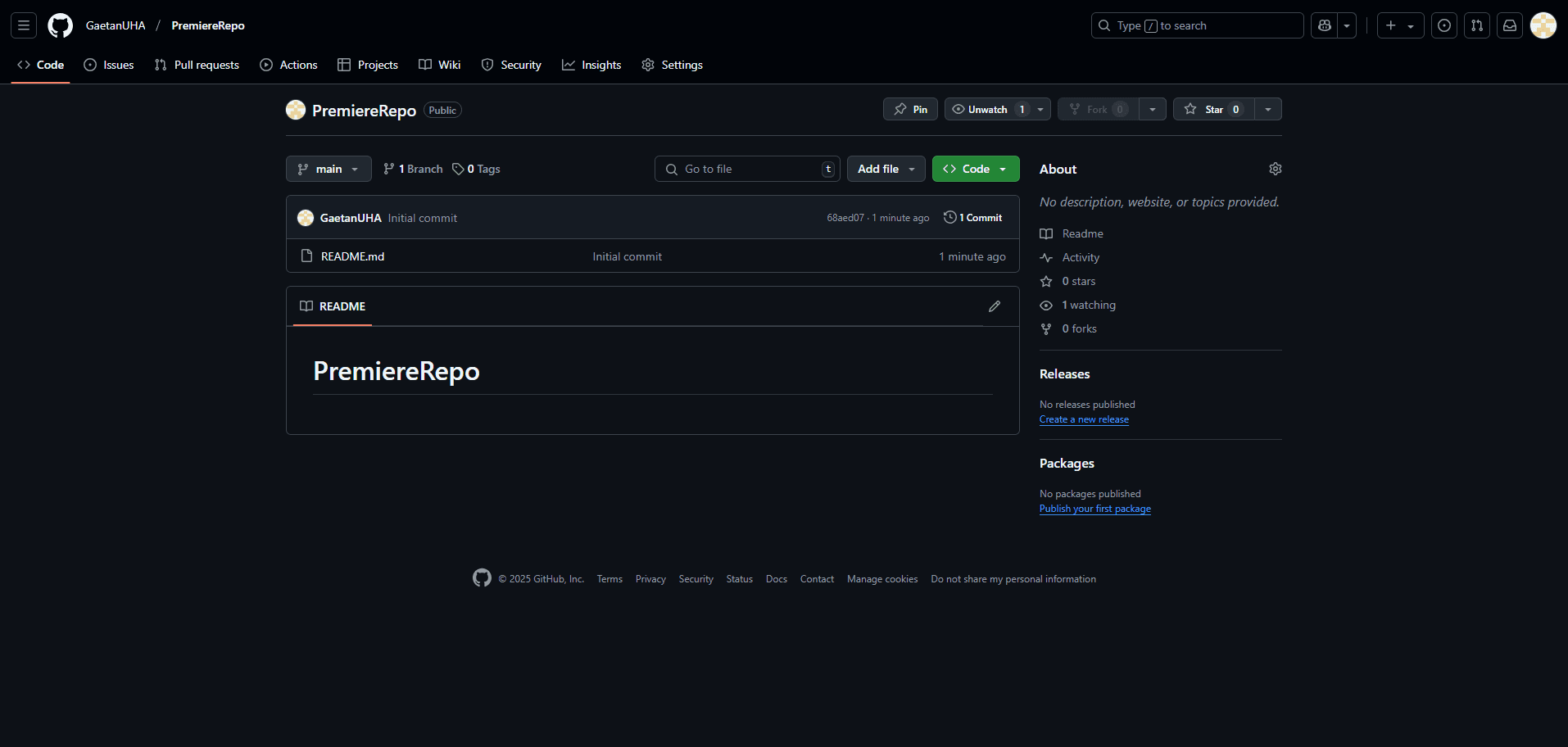This screenshot has height=747, width=1568.
Task: Open the hamburger navigation menu
Action: 24,25
